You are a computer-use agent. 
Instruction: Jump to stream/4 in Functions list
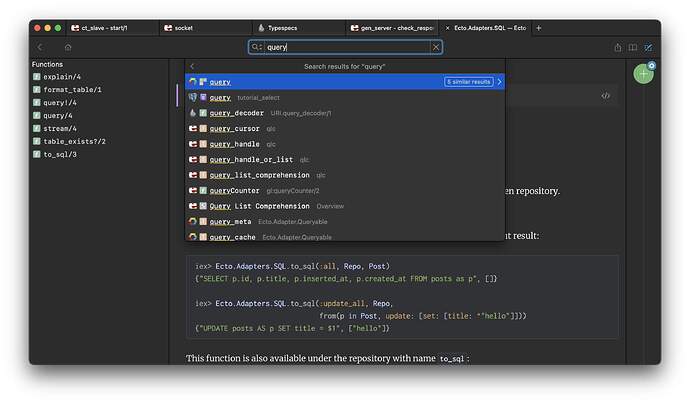point(60,128)
